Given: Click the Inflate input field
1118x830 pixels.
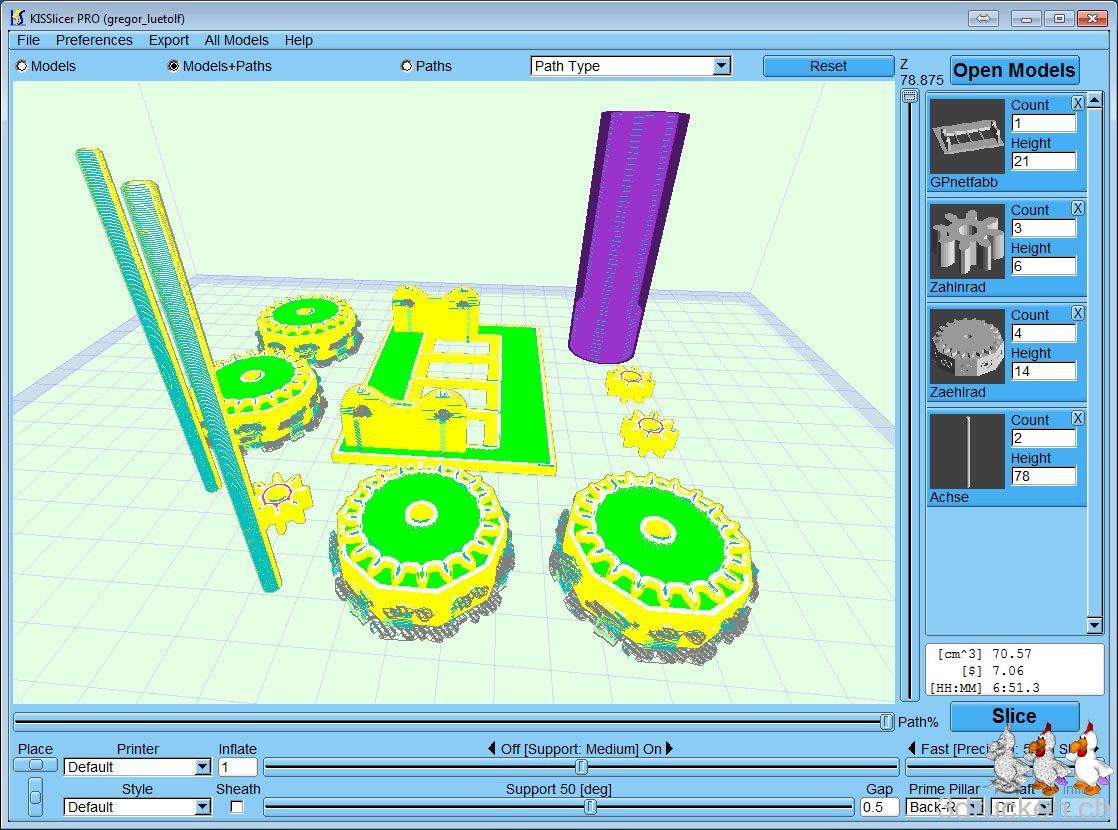Looking at the screenshot, I should pos(237,767).
